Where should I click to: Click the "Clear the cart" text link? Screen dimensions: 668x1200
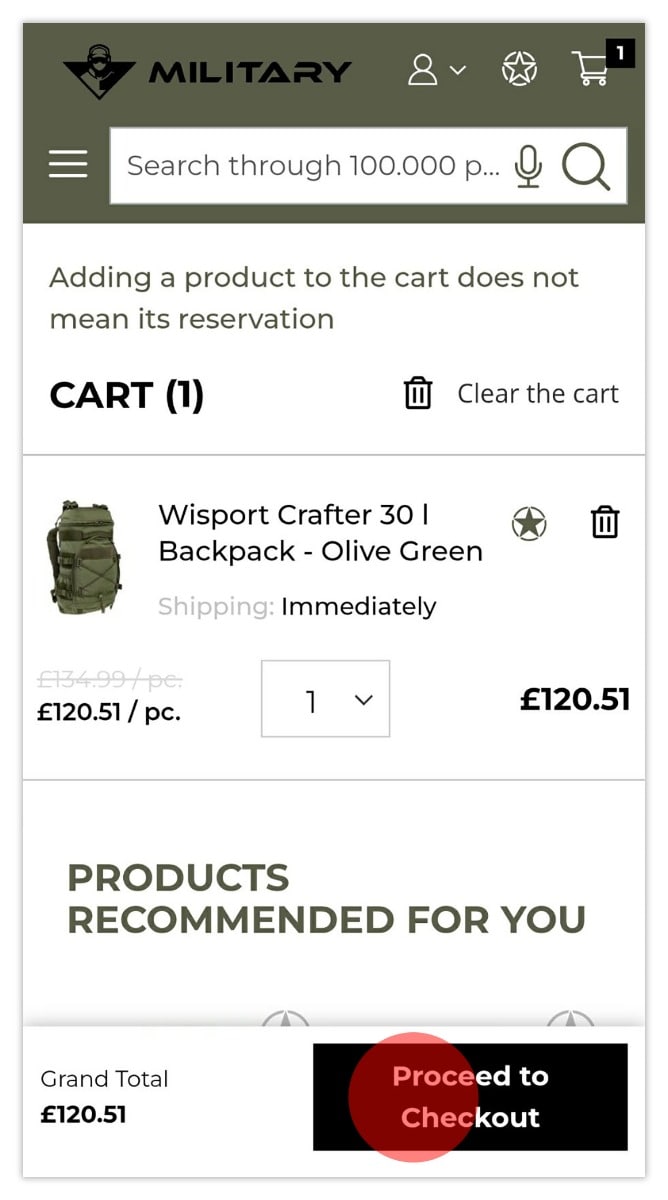click(538, 394)
